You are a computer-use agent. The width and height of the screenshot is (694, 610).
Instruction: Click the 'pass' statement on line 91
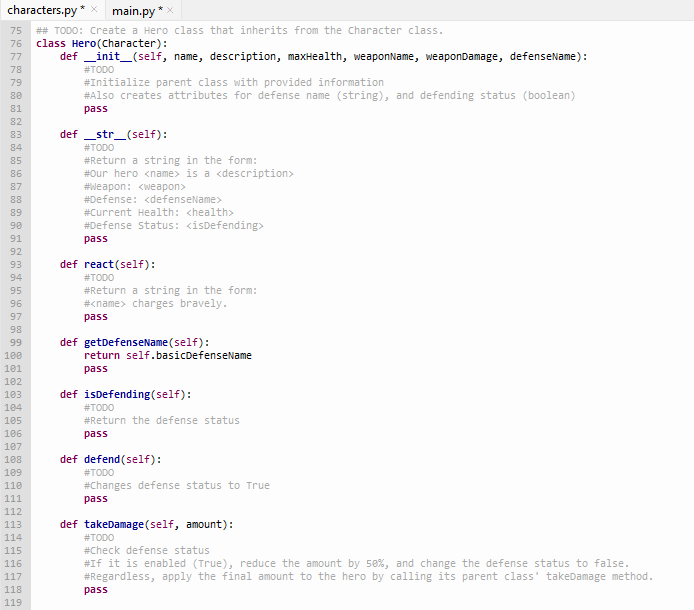click(96, 239)
